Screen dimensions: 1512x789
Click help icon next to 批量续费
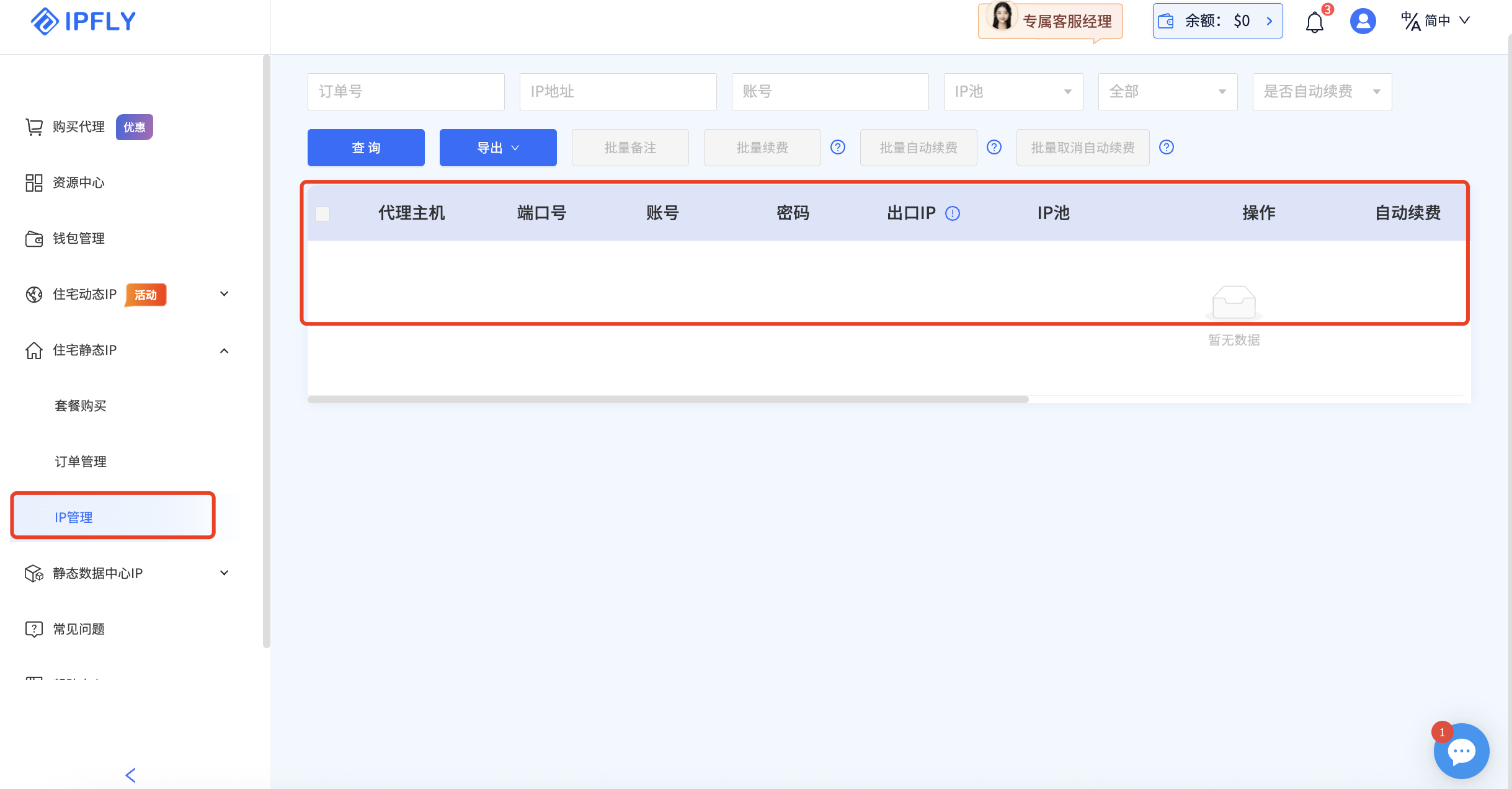(x=838, y=148)
